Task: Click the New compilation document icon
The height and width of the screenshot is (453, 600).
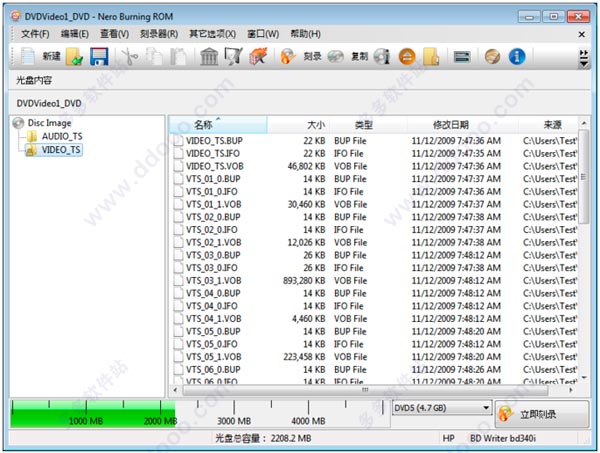Action: click(x=28, y=57)
